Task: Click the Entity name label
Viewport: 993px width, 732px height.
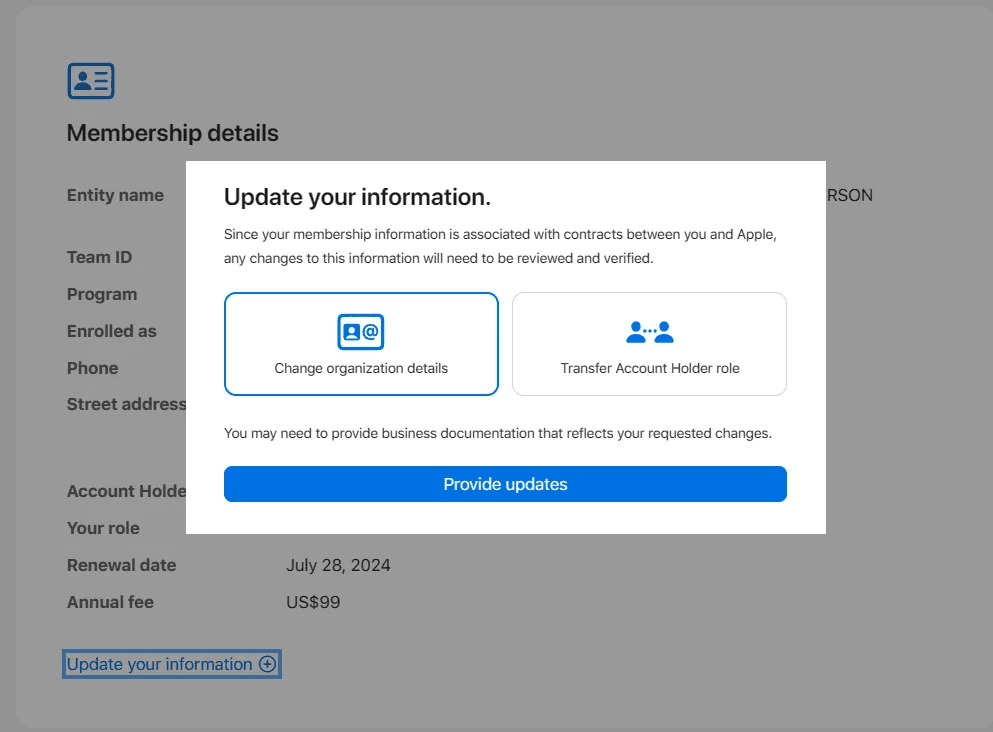Action: click(x=115, y=195)
